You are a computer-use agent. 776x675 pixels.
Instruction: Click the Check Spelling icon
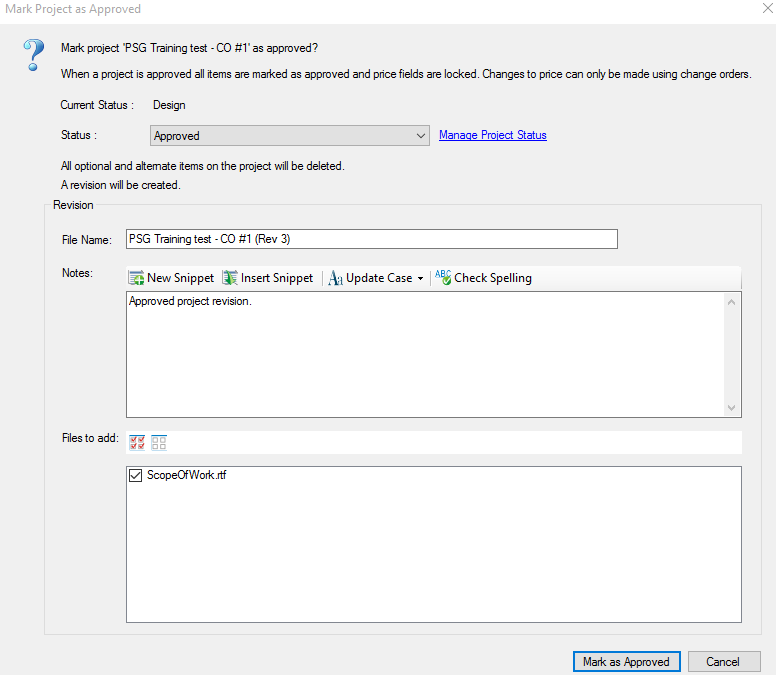point(443,278)
